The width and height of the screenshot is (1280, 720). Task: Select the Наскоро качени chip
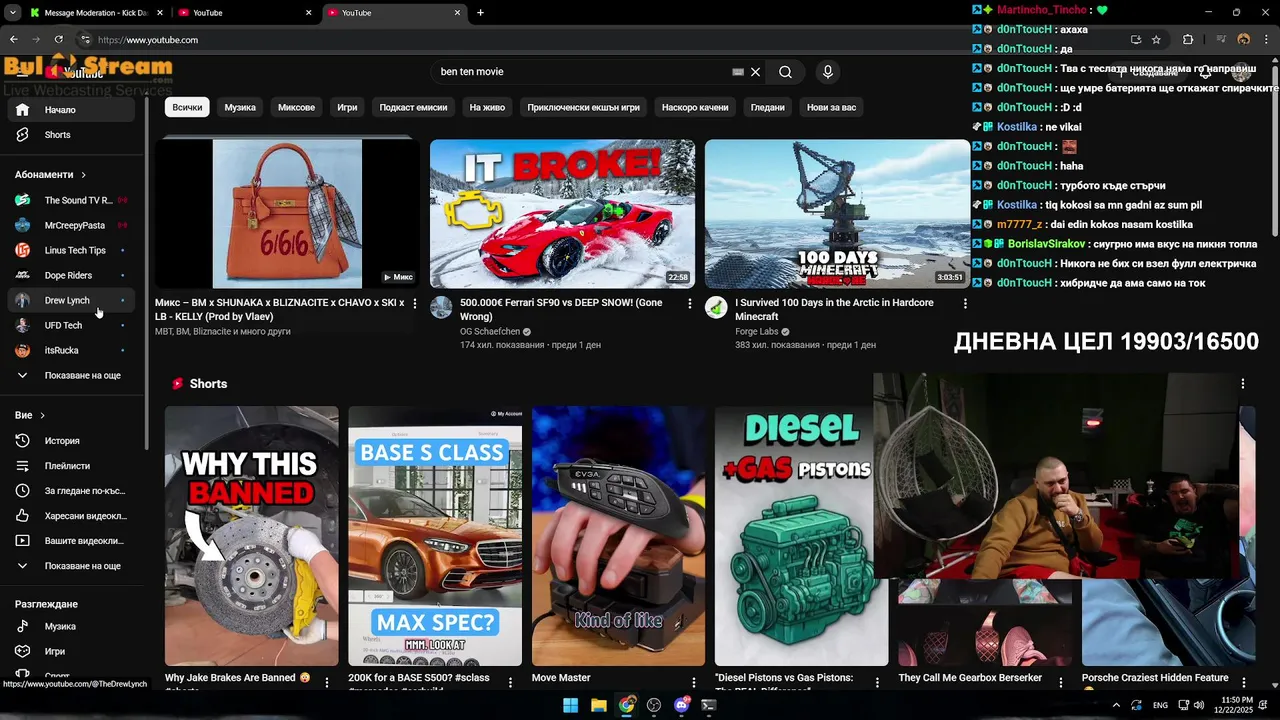click(695, 107)
